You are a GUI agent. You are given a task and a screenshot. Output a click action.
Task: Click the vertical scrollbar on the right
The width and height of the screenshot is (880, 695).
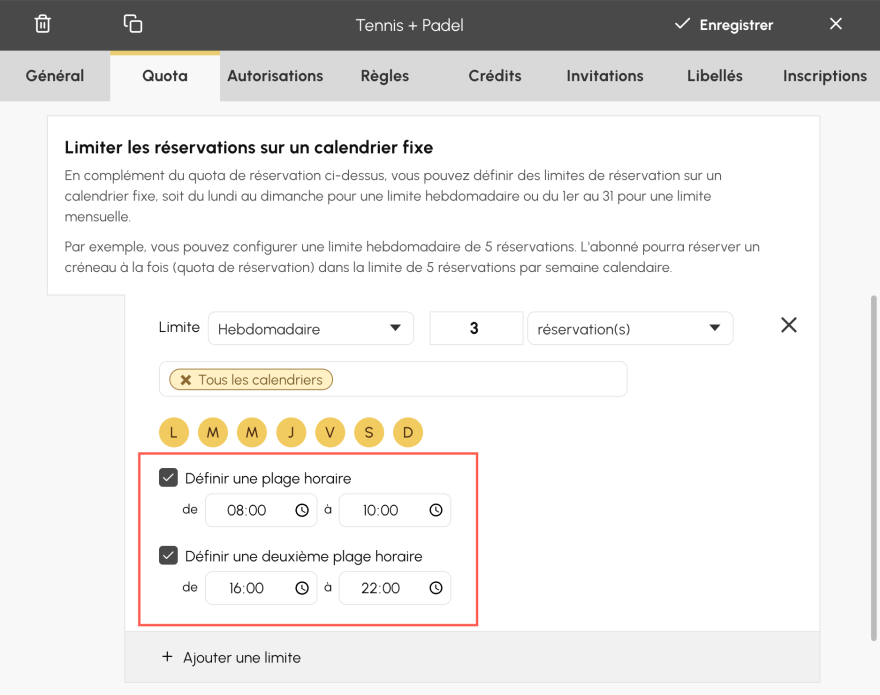pos(873,468)
